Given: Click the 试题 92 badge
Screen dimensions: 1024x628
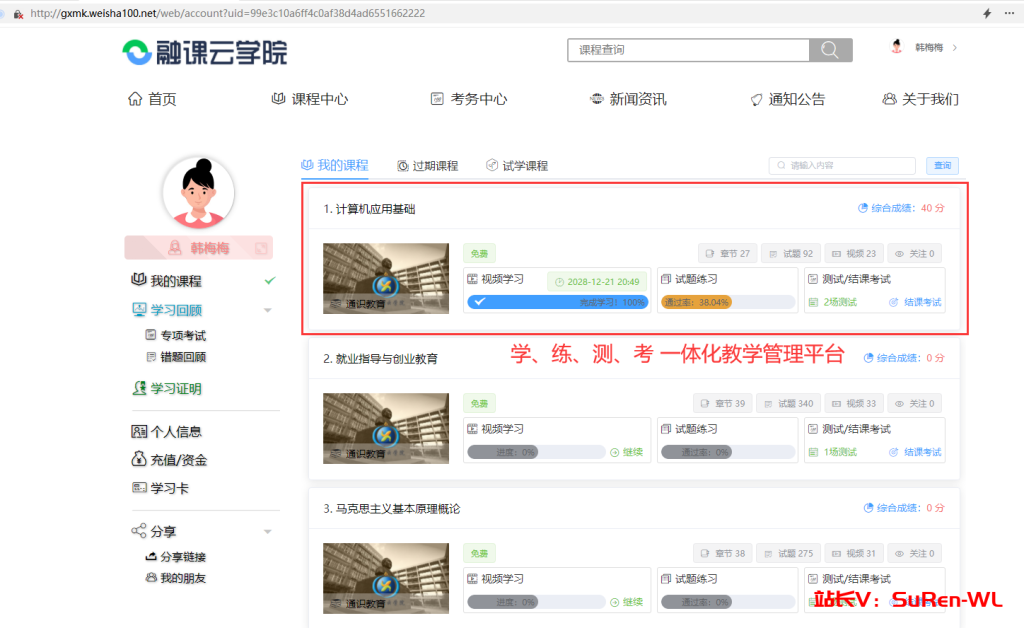Looking at the screenshot, I should 791,253.
